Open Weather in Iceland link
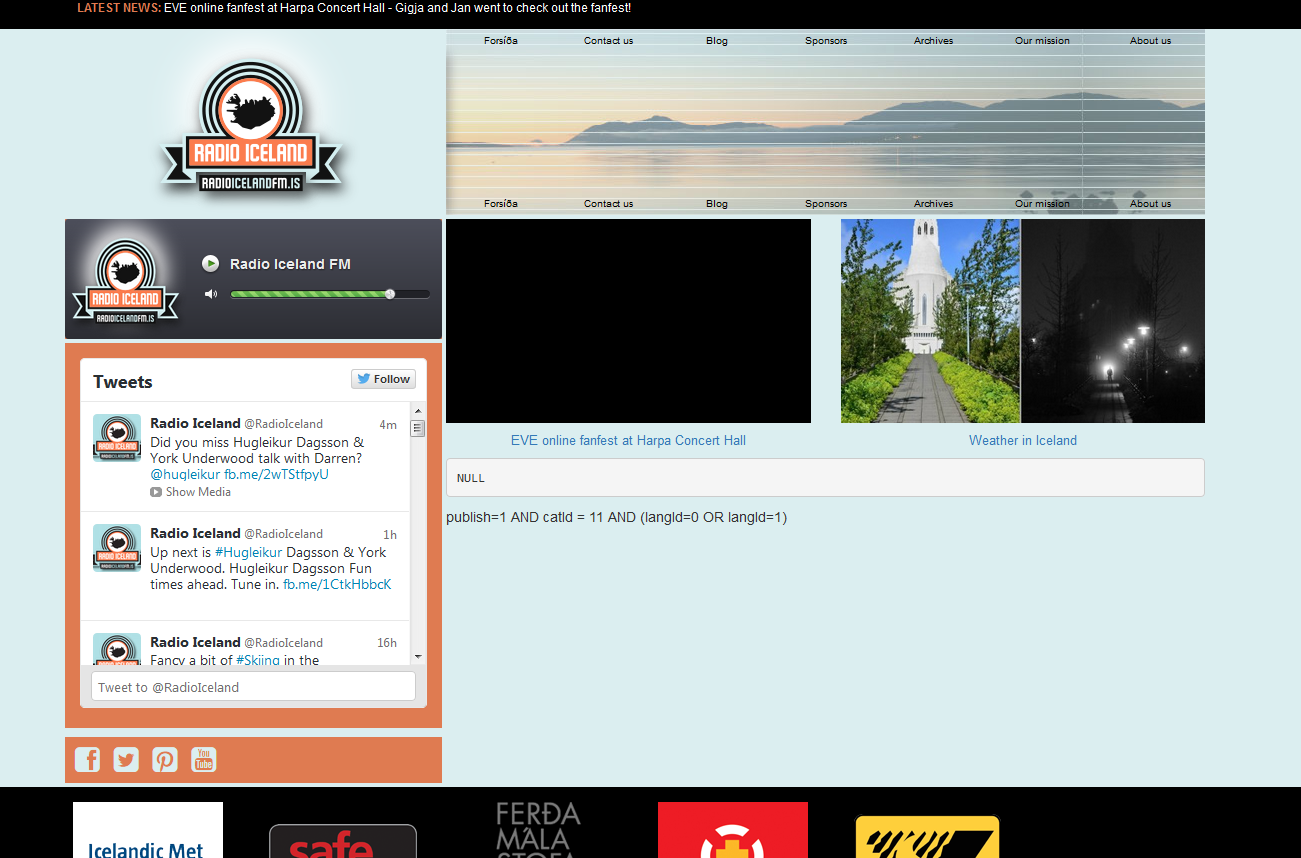Screen dimensions: 1301x858 coord(1023,440)
